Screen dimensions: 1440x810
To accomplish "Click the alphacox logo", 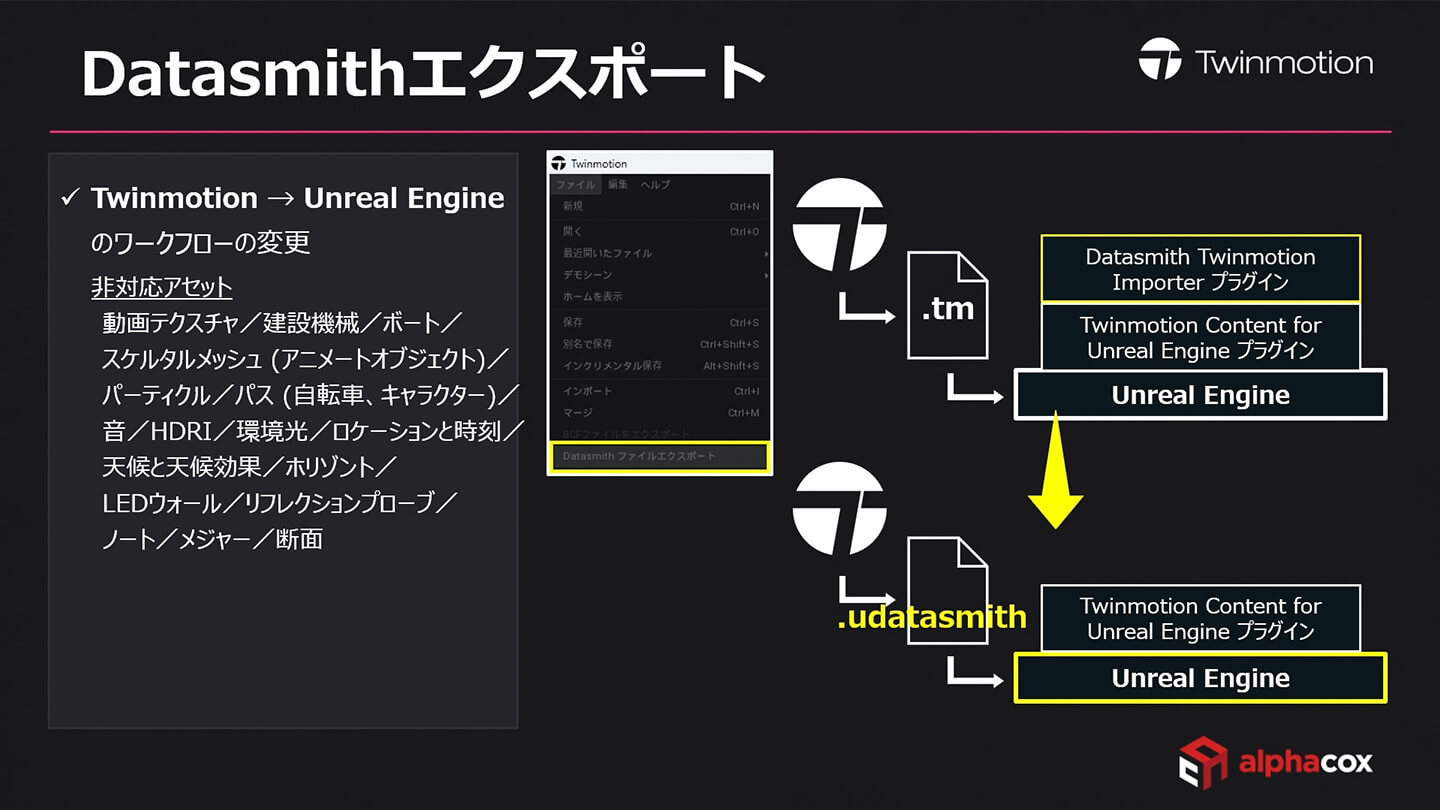I will click(x=1275, y=762).
